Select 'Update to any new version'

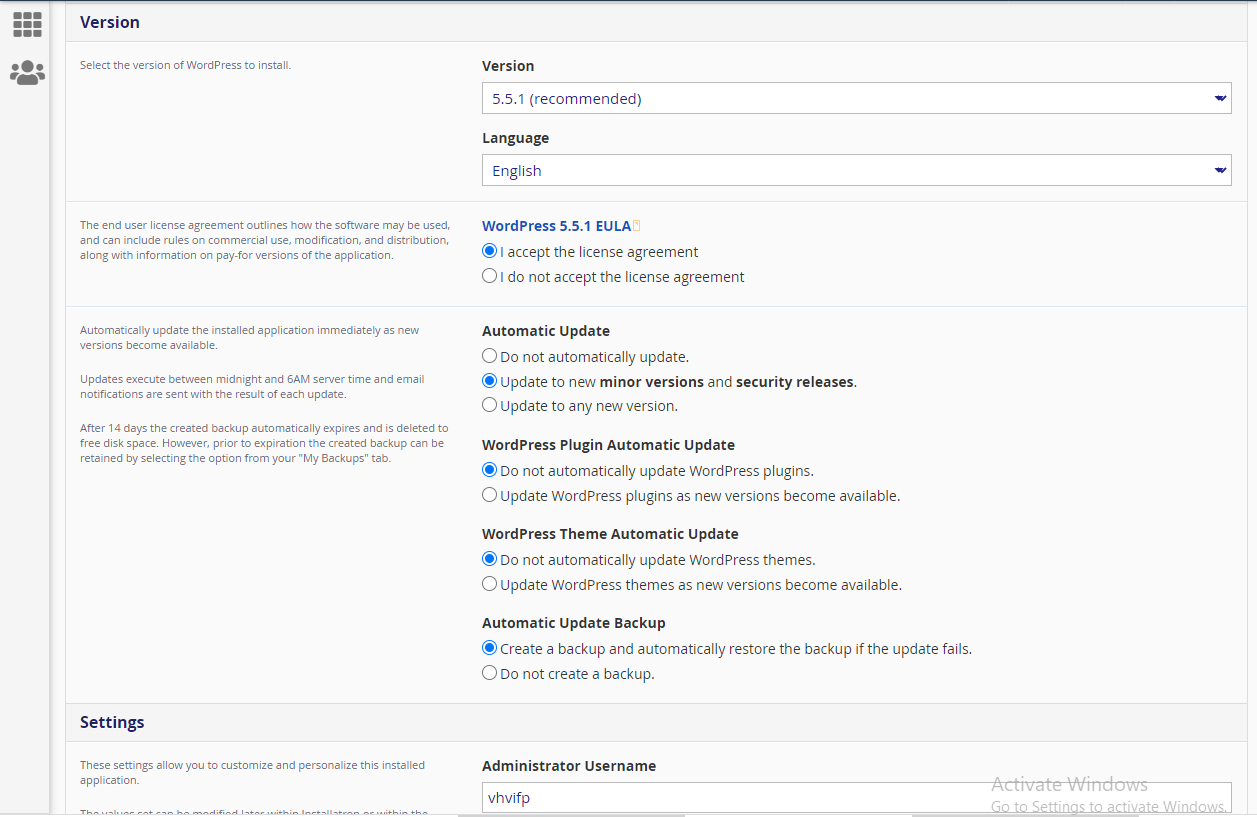click(x=489, y=405)
